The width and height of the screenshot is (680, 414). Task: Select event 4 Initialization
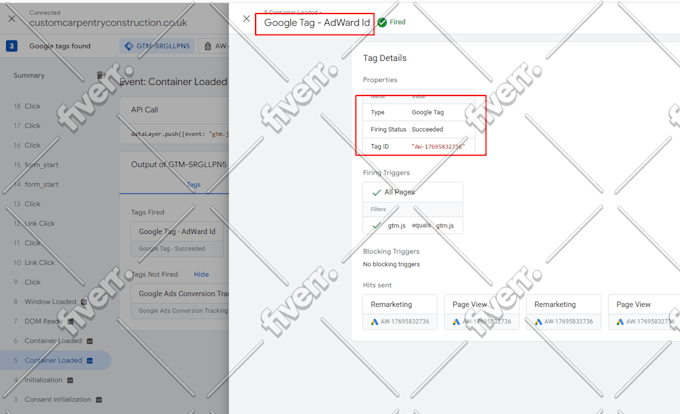click(x=38, y=380)
